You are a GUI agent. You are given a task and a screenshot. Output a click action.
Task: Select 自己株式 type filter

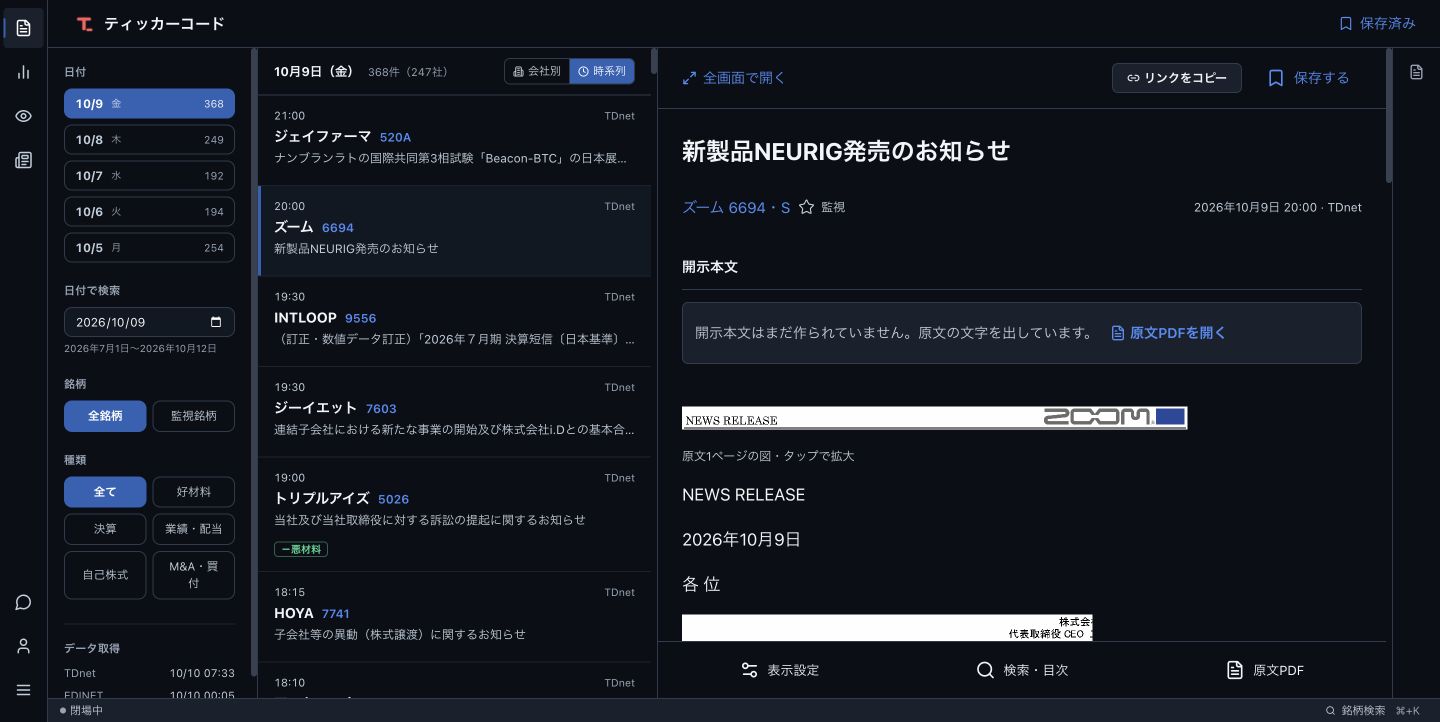point(105,575)
